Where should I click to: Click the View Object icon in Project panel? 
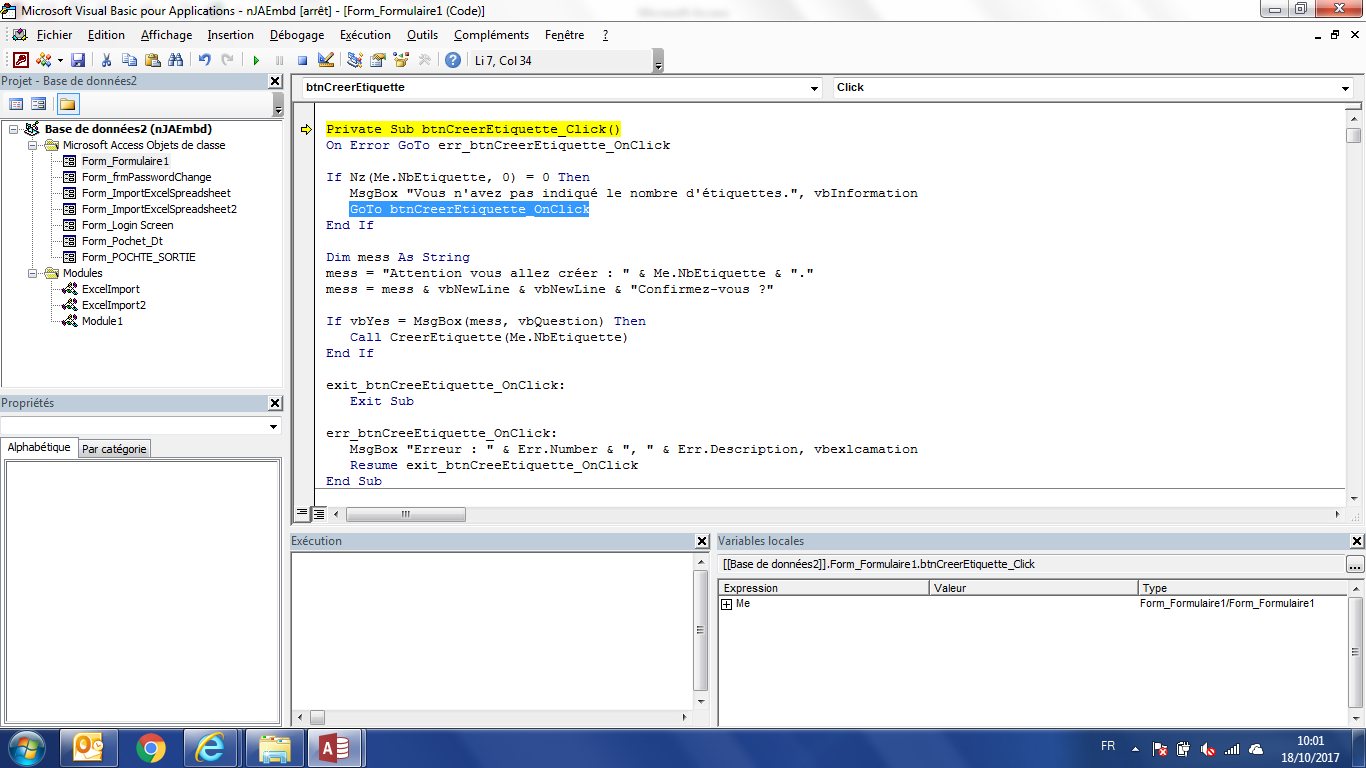39,104
